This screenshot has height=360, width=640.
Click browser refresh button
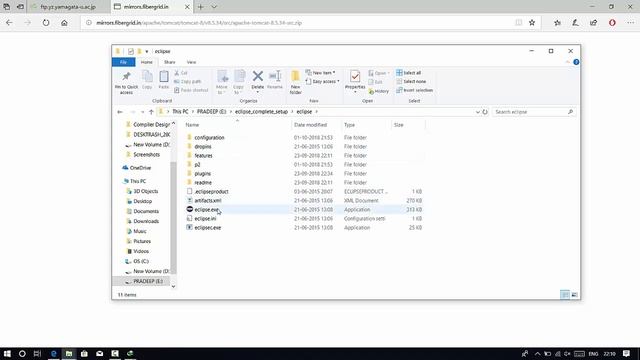click(46, 23)
